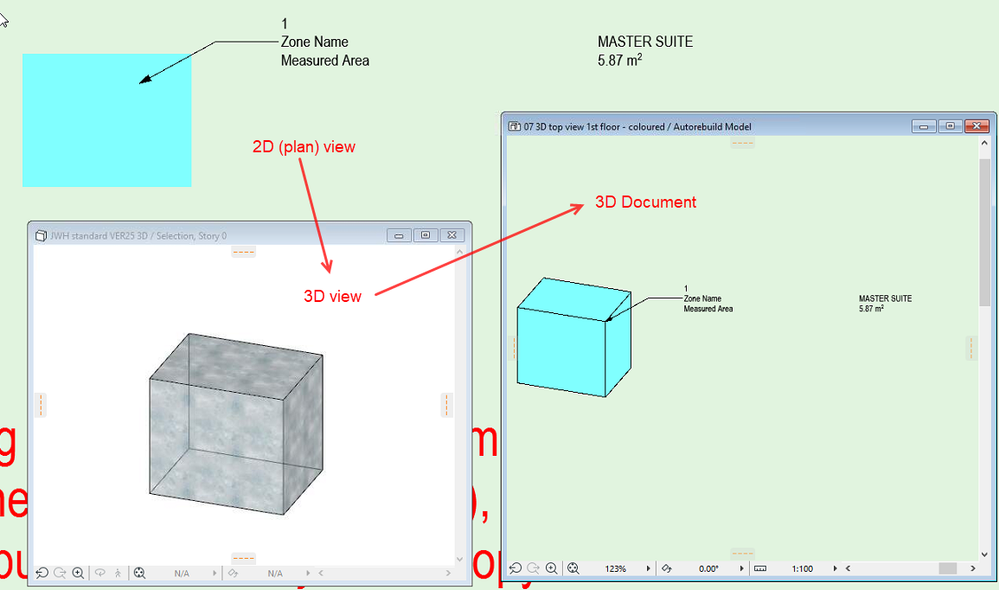Click the 3D window title bar cube icon
This screenshot has width=999, height=590.
(41, 236)
